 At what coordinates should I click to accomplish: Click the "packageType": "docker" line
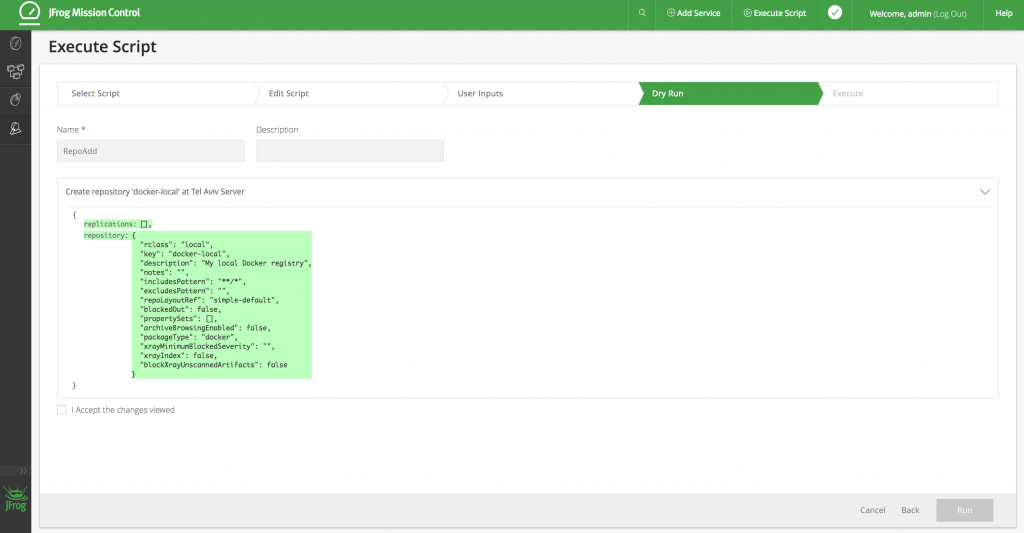pos(189,337)
